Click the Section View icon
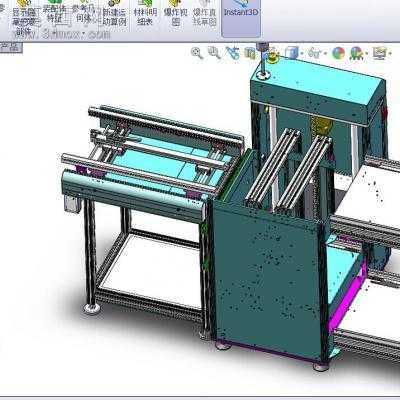Viewport: 400px width, 400px height. coord(250,53)
